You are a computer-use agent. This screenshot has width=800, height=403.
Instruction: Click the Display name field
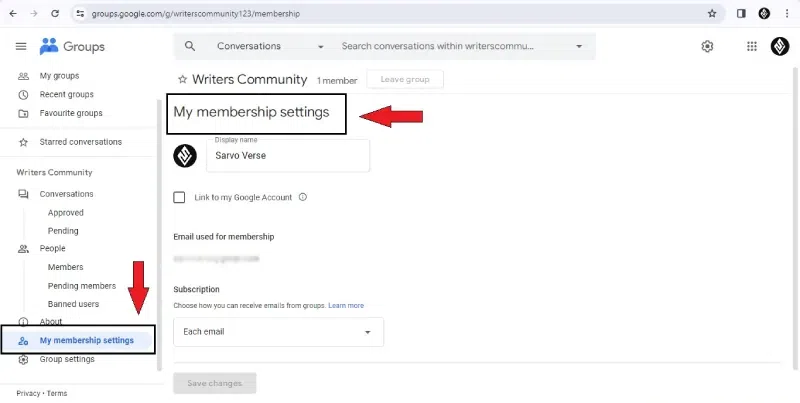(288, 156)
